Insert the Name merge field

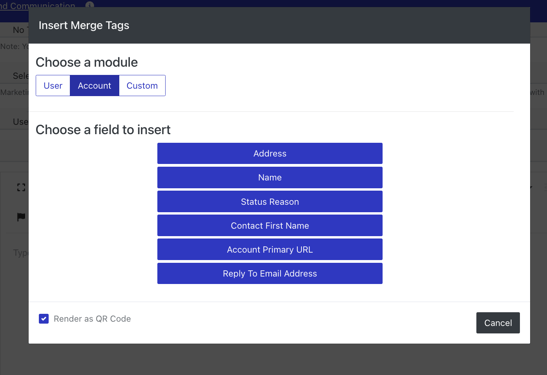270,178
